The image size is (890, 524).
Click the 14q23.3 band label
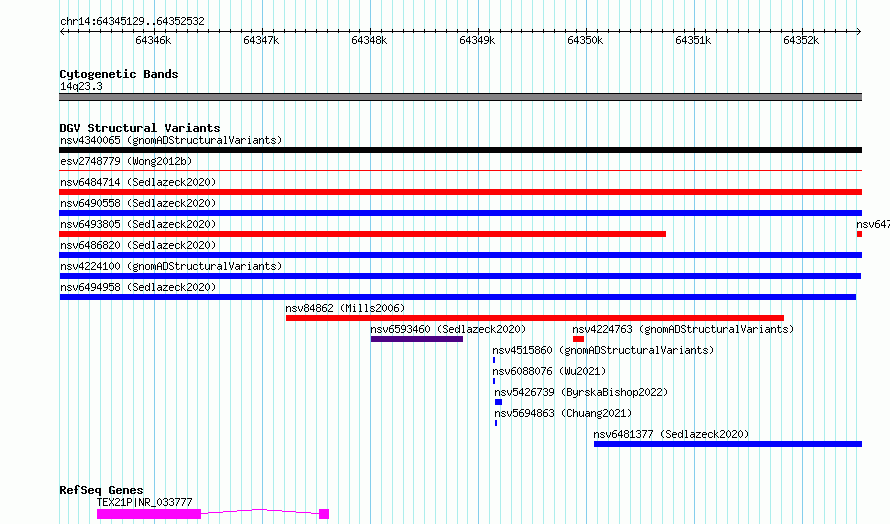tap(81, 86)
